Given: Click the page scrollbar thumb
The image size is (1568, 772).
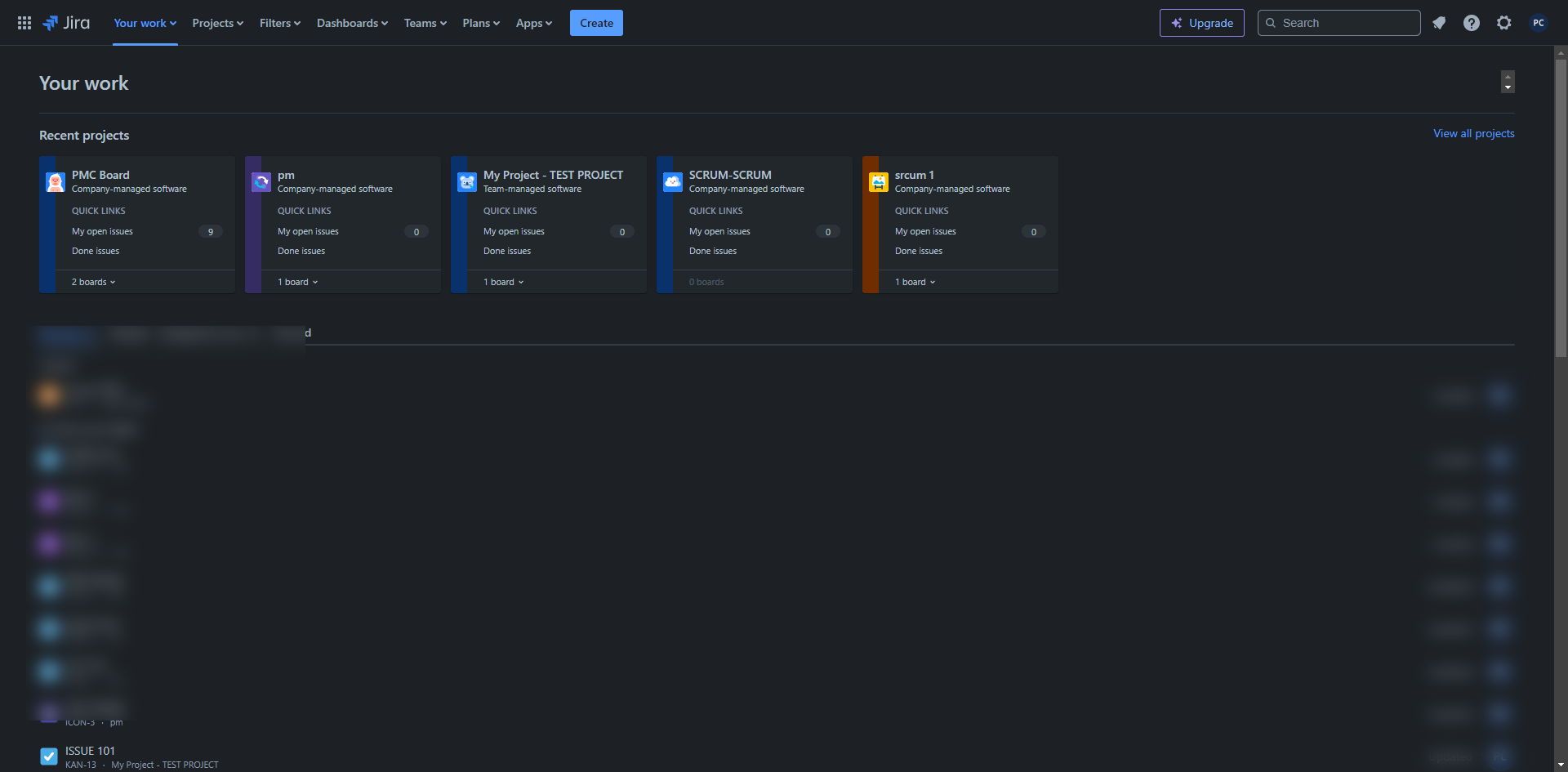Looking at the screenshot, I should click(x=1561, y=208).
